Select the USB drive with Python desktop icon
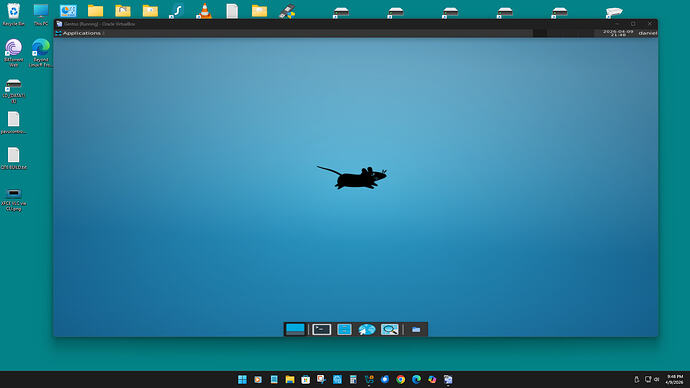The width and height of the screenshot is (690, 388). (x=287, y=11)
